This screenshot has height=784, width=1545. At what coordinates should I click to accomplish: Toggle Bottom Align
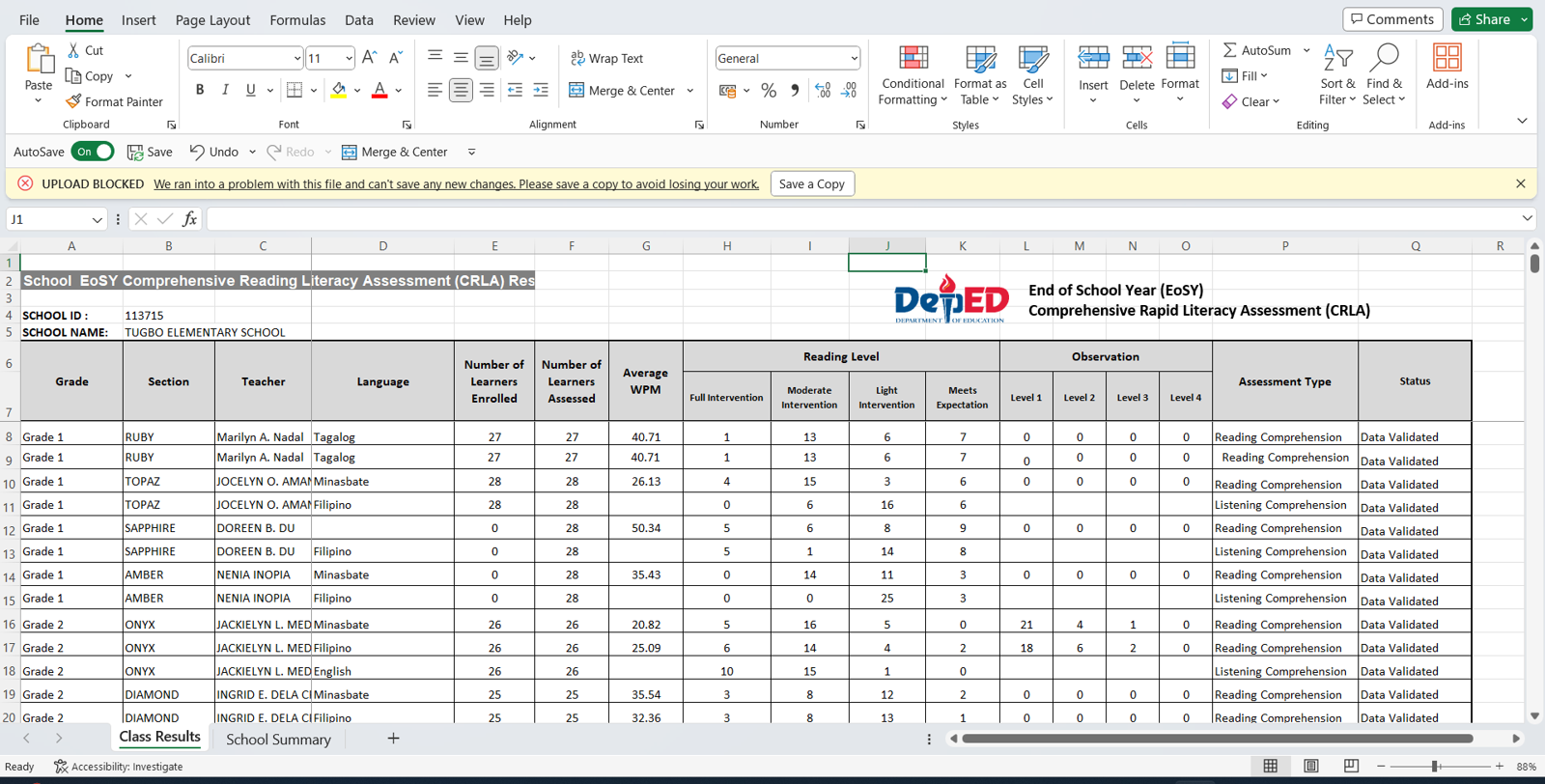click(x=487, y=58)
